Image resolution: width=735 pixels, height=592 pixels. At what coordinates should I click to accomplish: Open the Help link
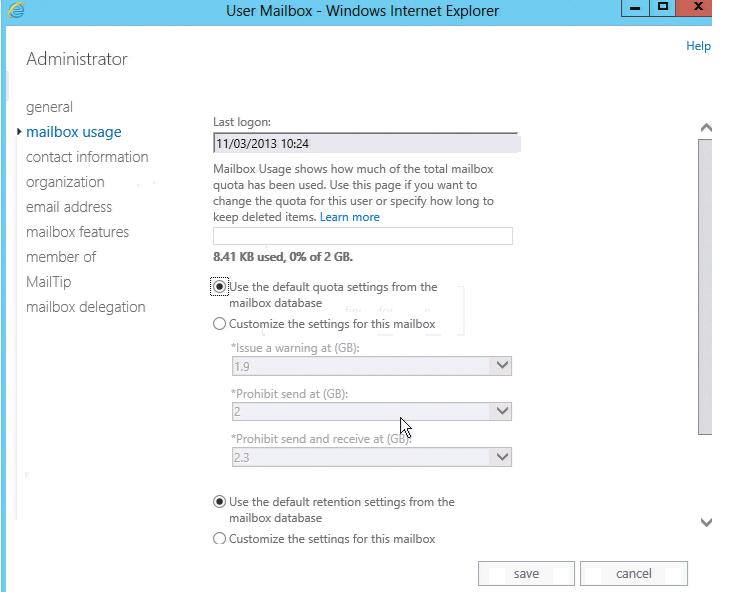pos(698,46)
